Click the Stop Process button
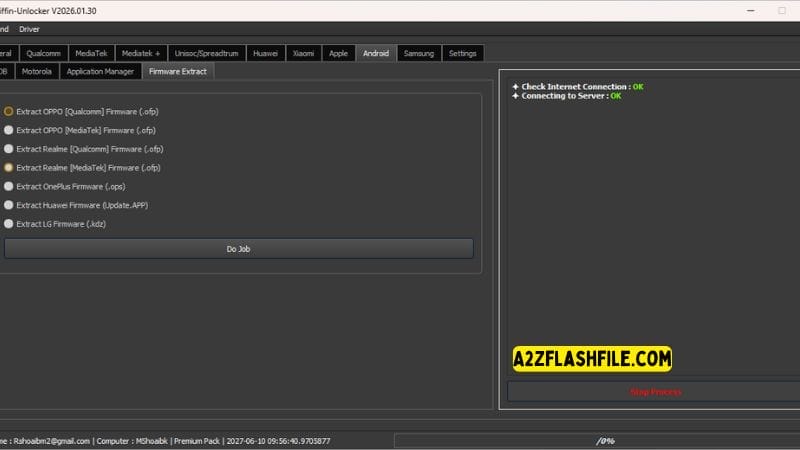Screen dimensions: 800x450 [x=655, y=391]
